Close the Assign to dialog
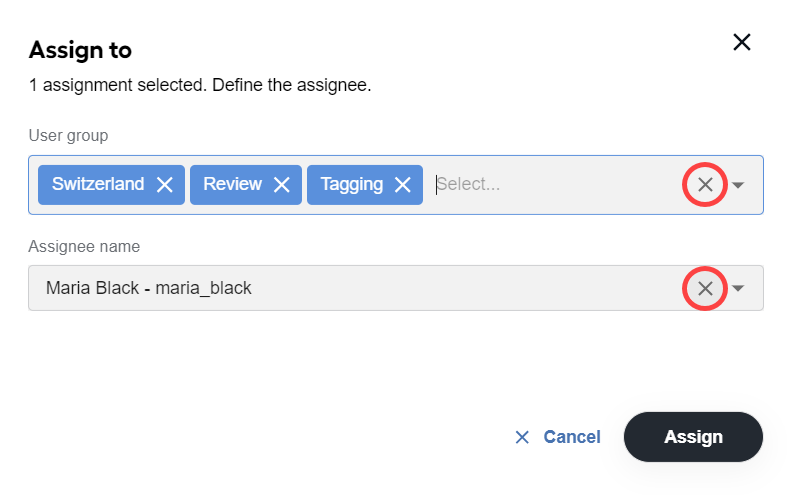Viewport: 791px width, 495px height. 742,42
